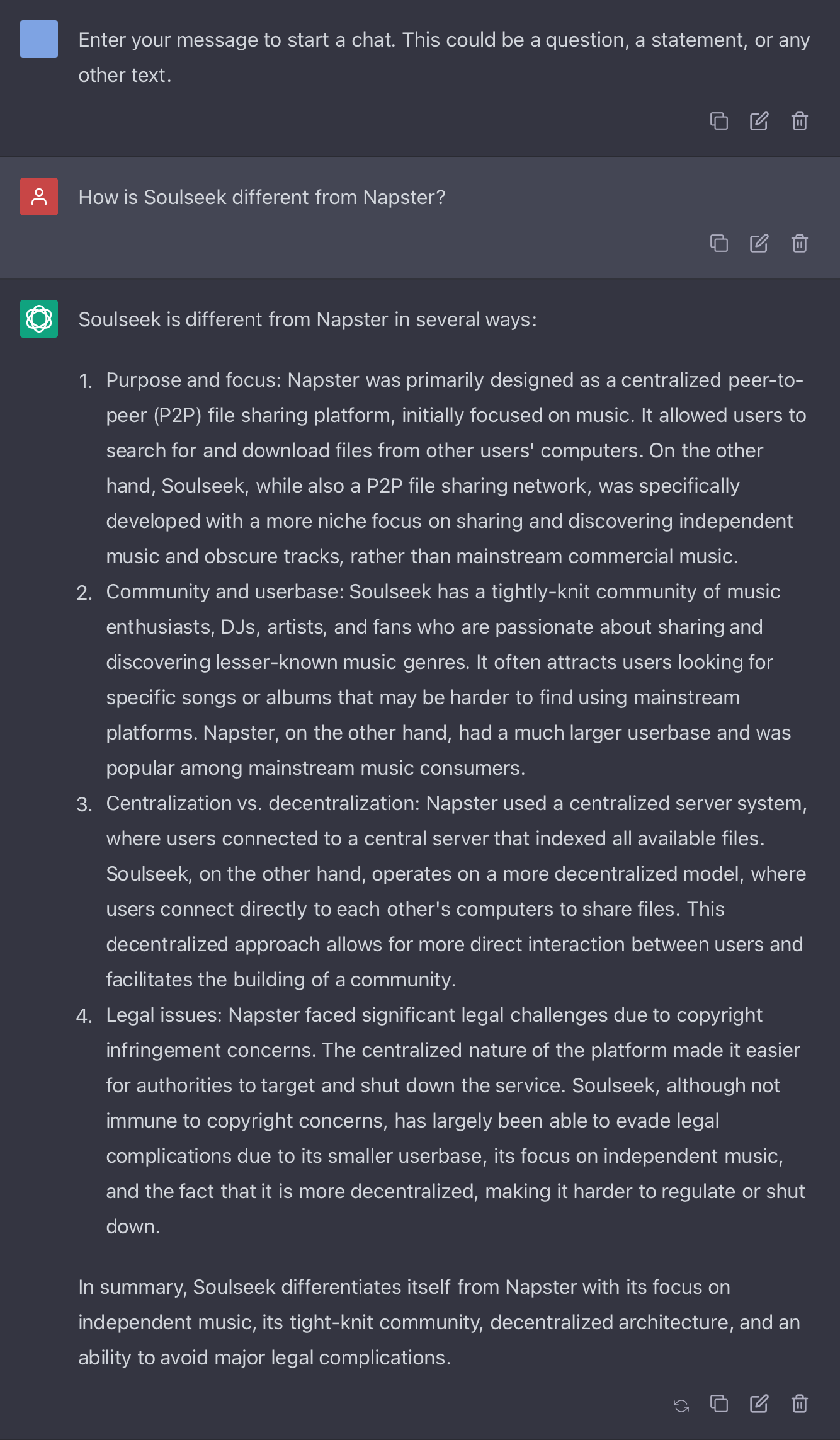Viewport: 840px width, 1440px height.
Task: Click the 'Enter your message' placeholder text
Action: (443, 57)
